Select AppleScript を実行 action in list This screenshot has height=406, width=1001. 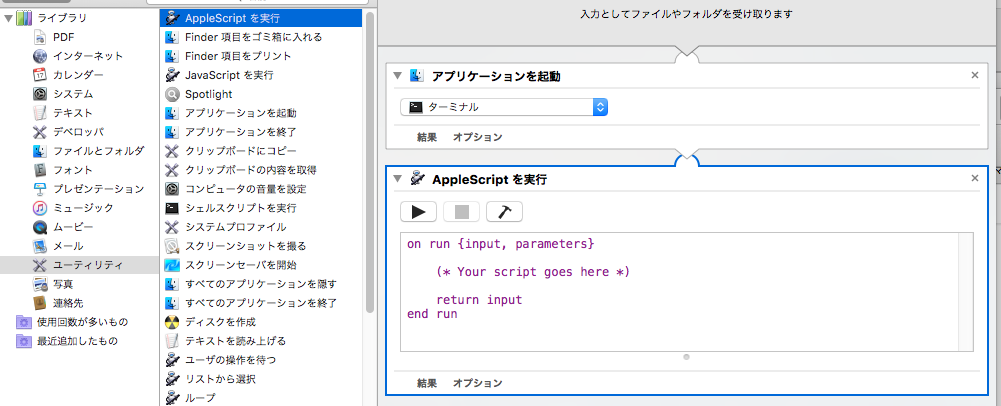(261, 18)
